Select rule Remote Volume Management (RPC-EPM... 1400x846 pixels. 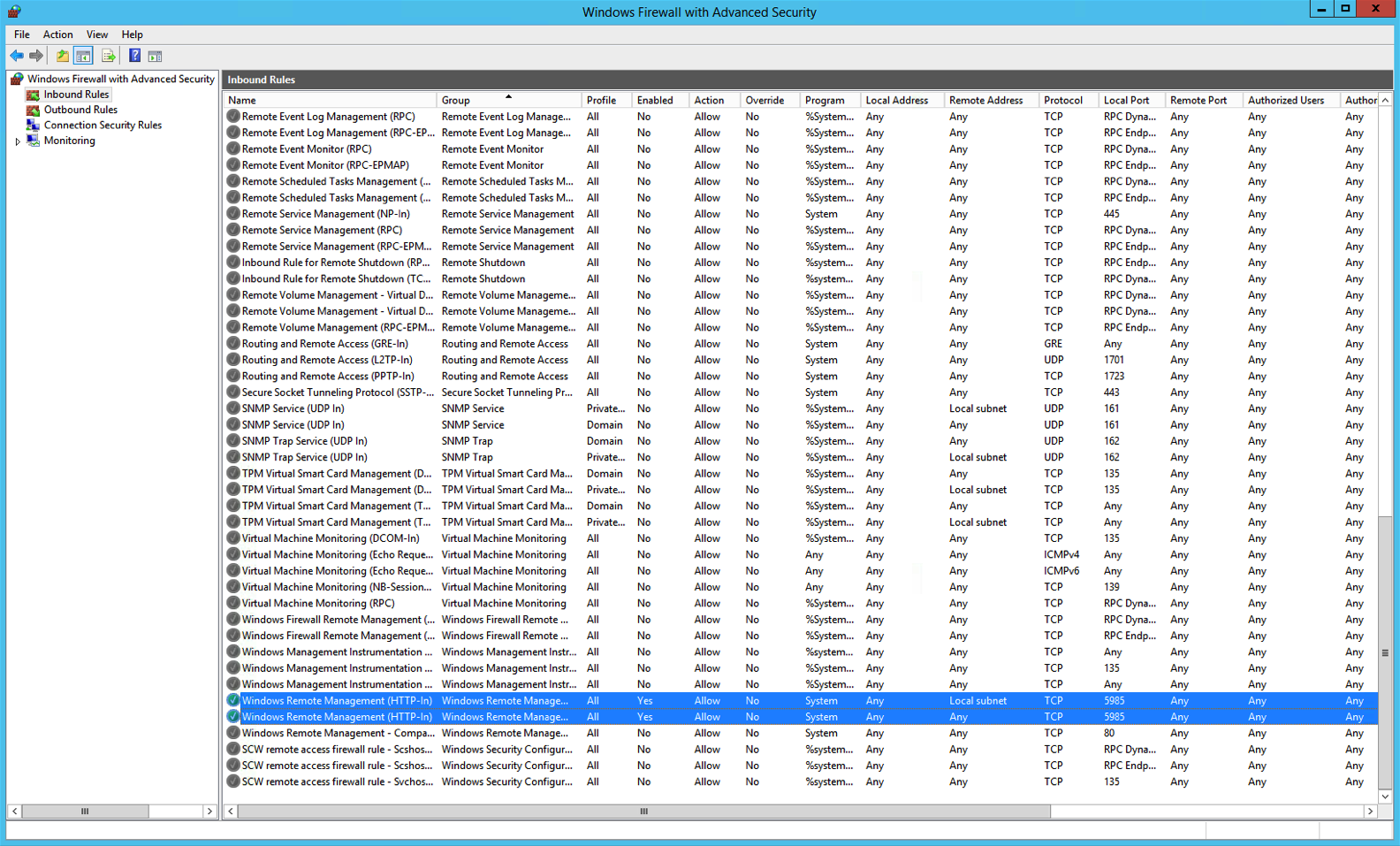point(337,327)
